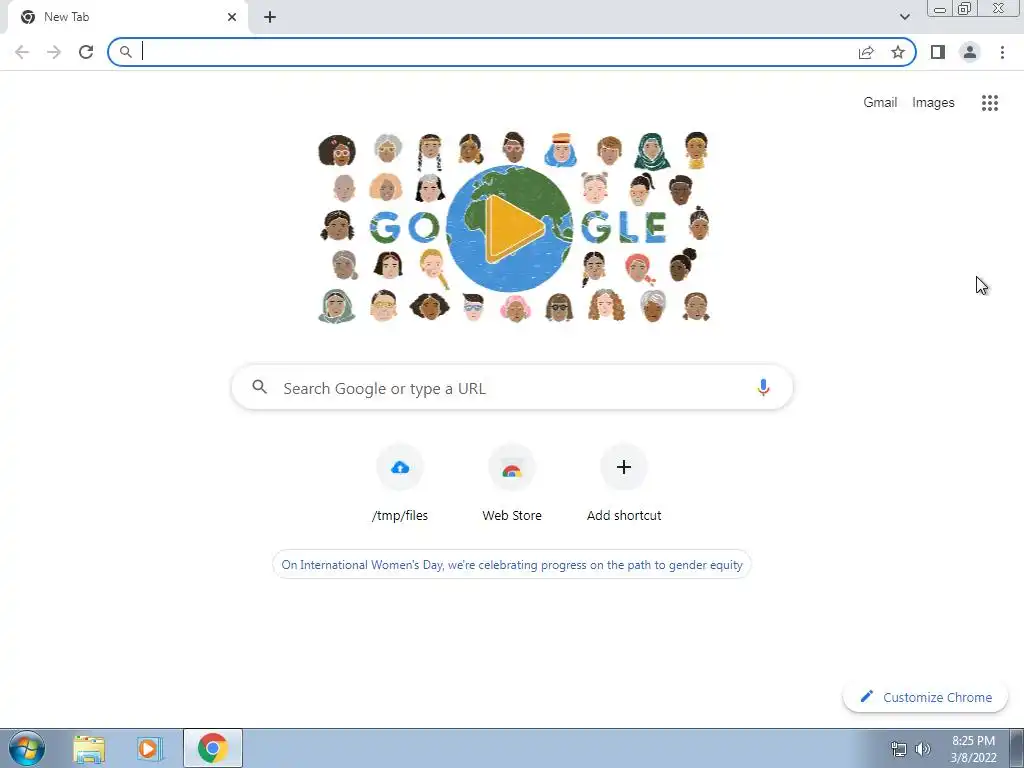Open the Images link
Viewport: 1024px width, 768px height.
point(933,103)
